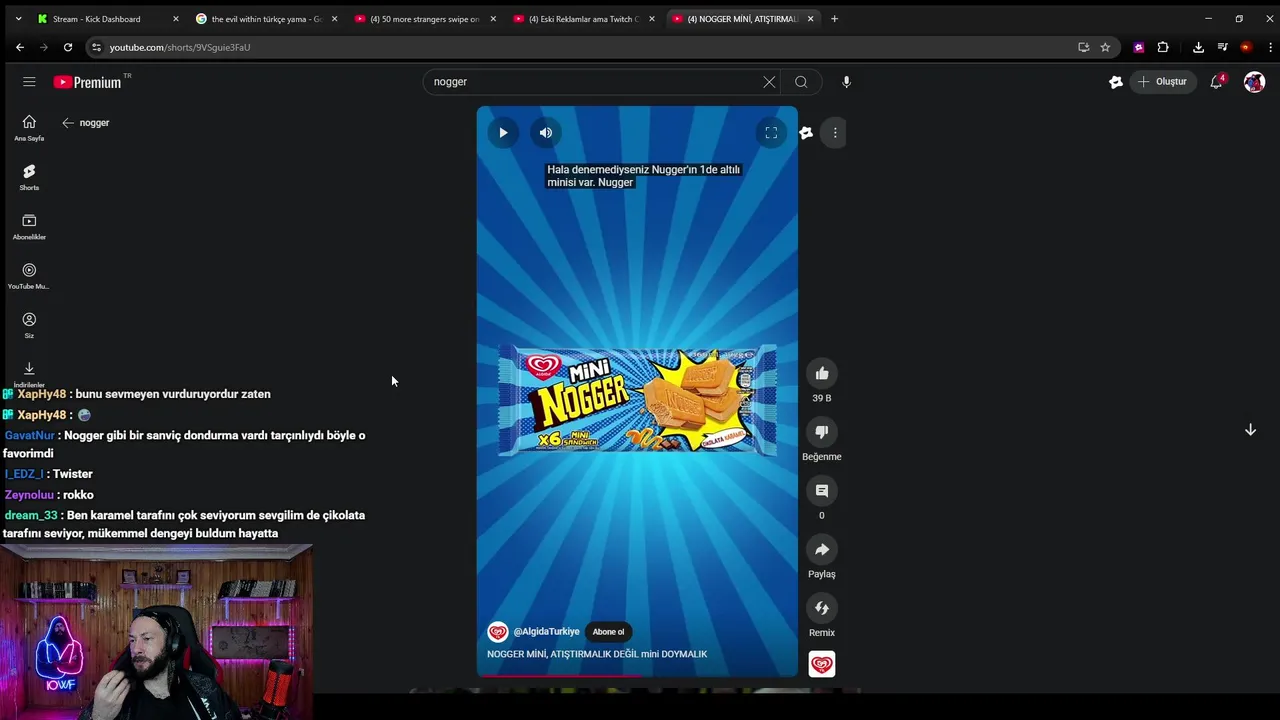Viewport: 1280px width, 720px height.
Task: Open the Chrome profile icon
Action: click(1246, 47)
